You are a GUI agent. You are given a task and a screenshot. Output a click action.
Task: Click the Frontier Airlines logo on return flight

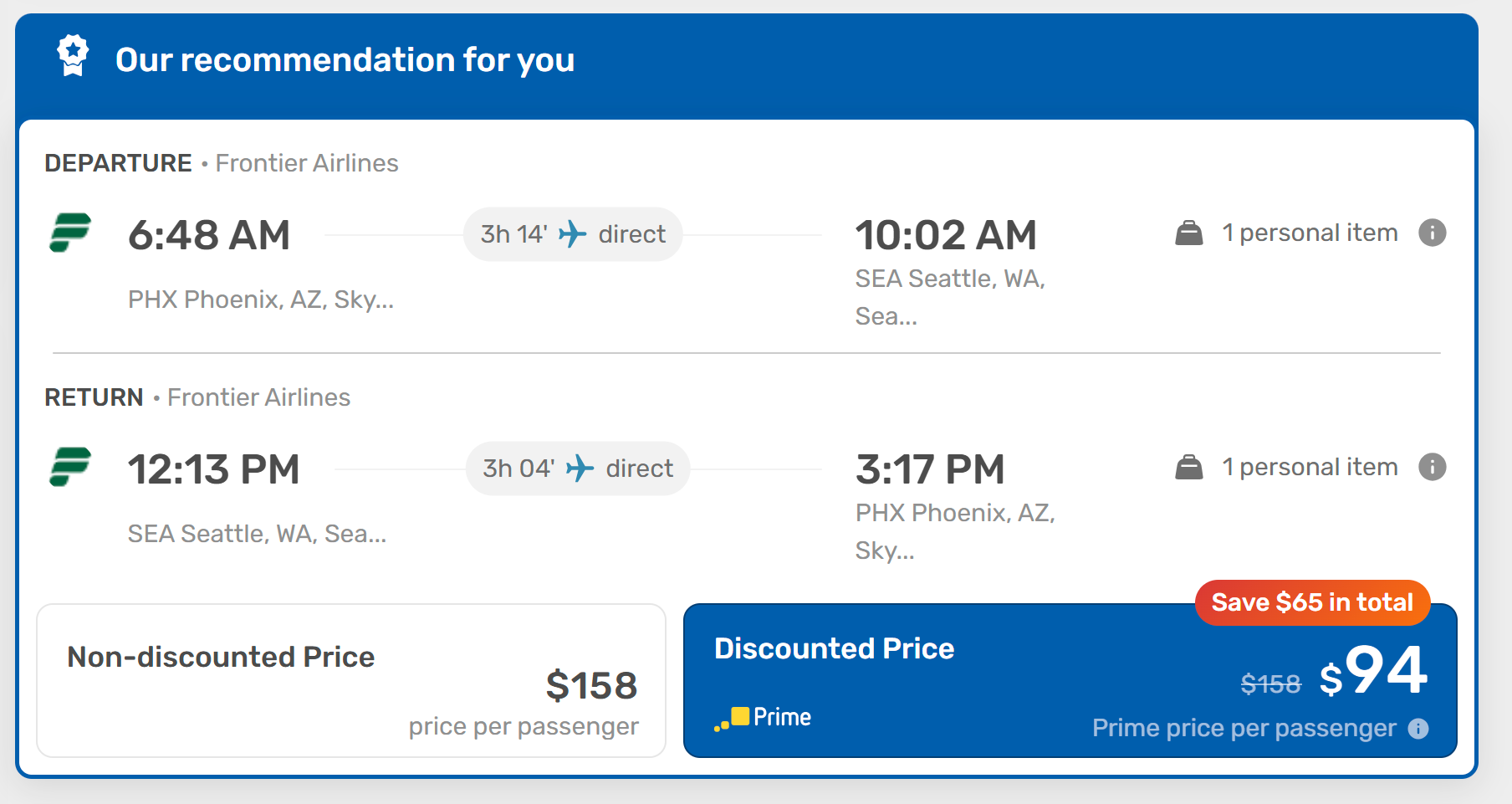pos(70,467)
